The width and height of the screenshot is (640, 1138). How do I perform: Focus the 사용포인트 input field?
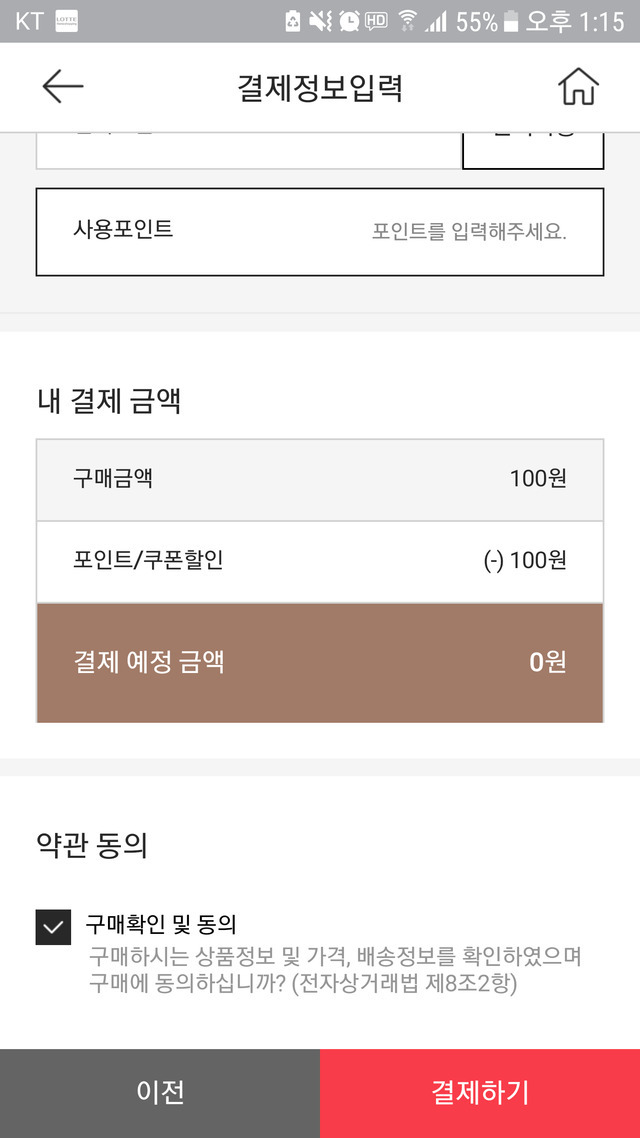[320, 232]
